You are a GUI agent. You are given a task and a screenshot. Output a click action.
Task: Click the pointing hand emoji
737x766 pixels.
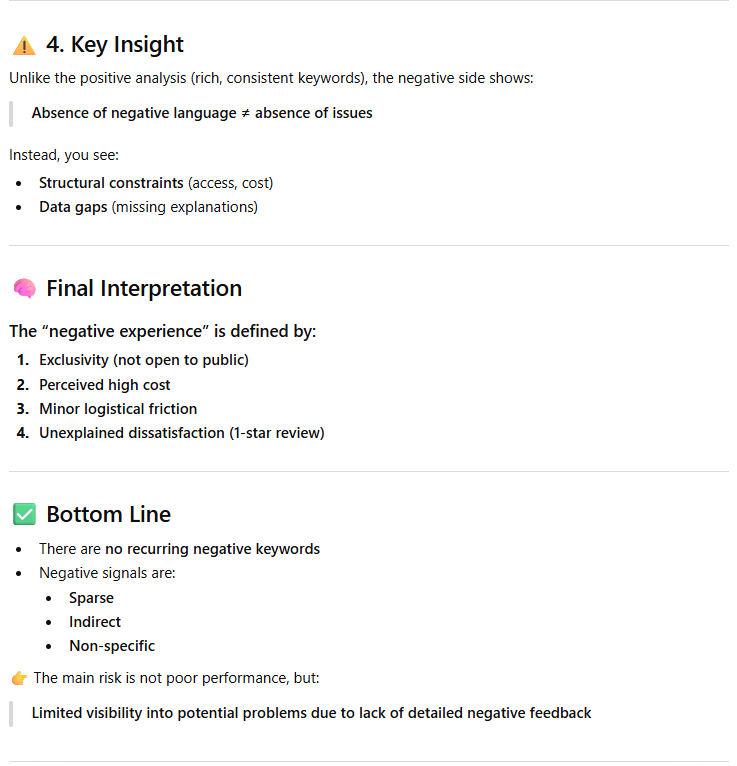point(19,678)
